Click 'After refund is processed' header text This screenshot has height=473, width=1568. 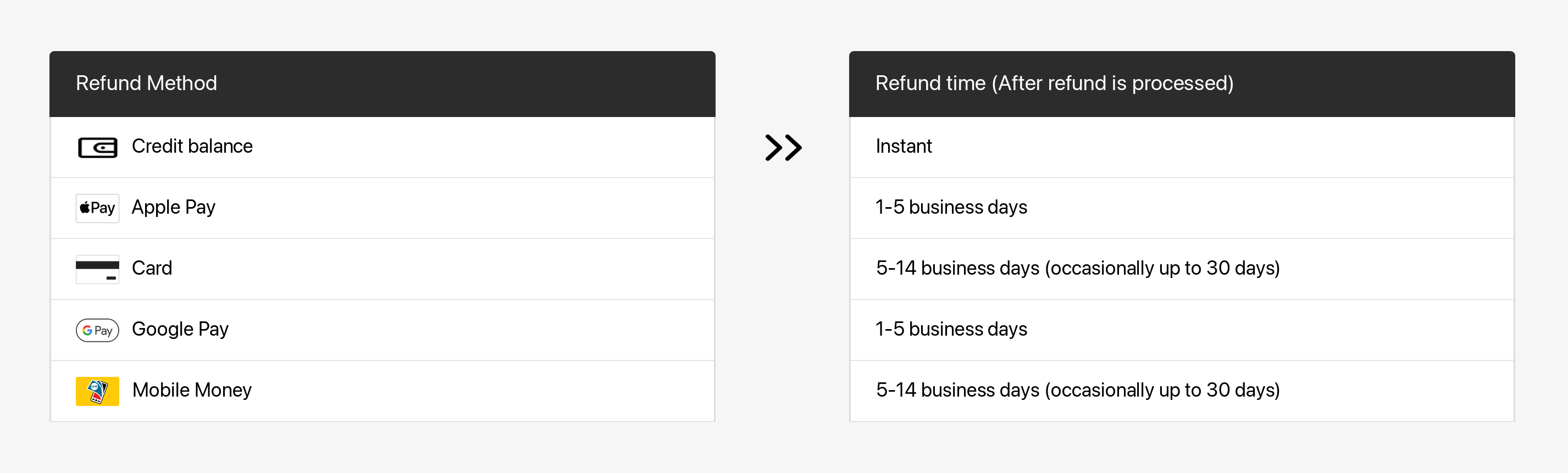pyautogui.click(x=1113, y=83)
